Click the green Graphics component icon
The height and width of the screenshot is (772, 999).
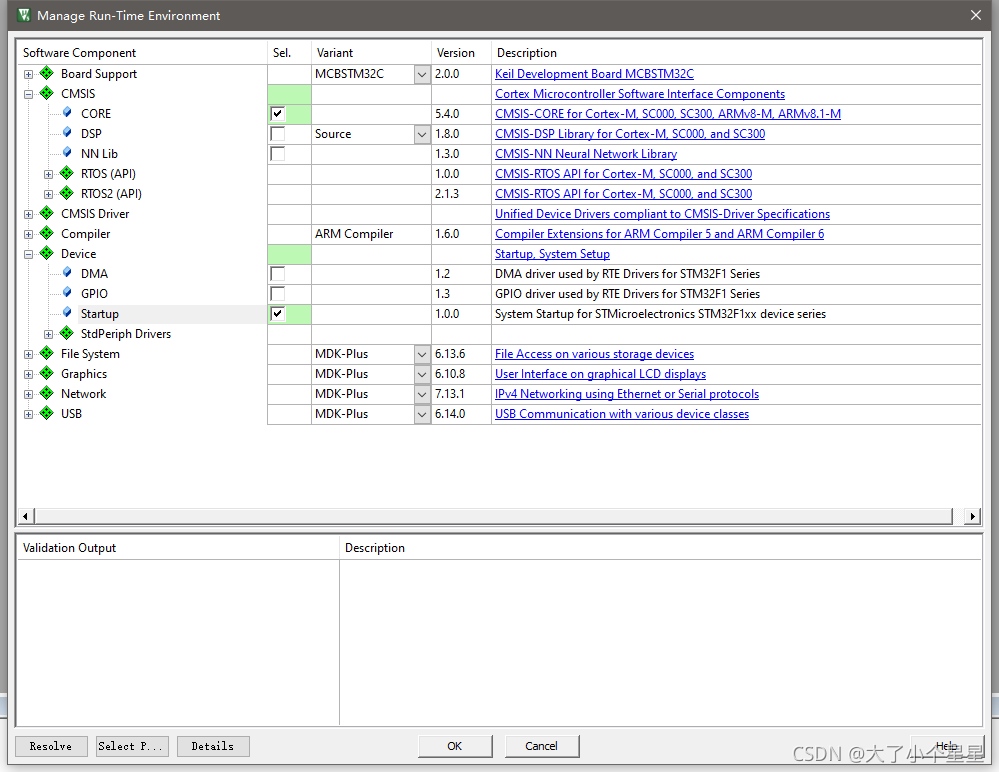click(47, 373)
